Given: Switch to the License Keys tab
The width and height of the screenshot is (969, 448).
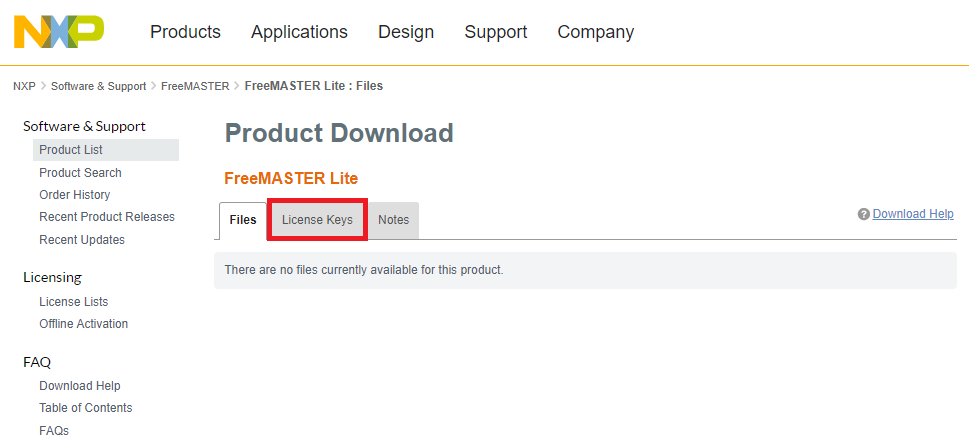Looking at the screenshot, I should [x=317, y=220].
